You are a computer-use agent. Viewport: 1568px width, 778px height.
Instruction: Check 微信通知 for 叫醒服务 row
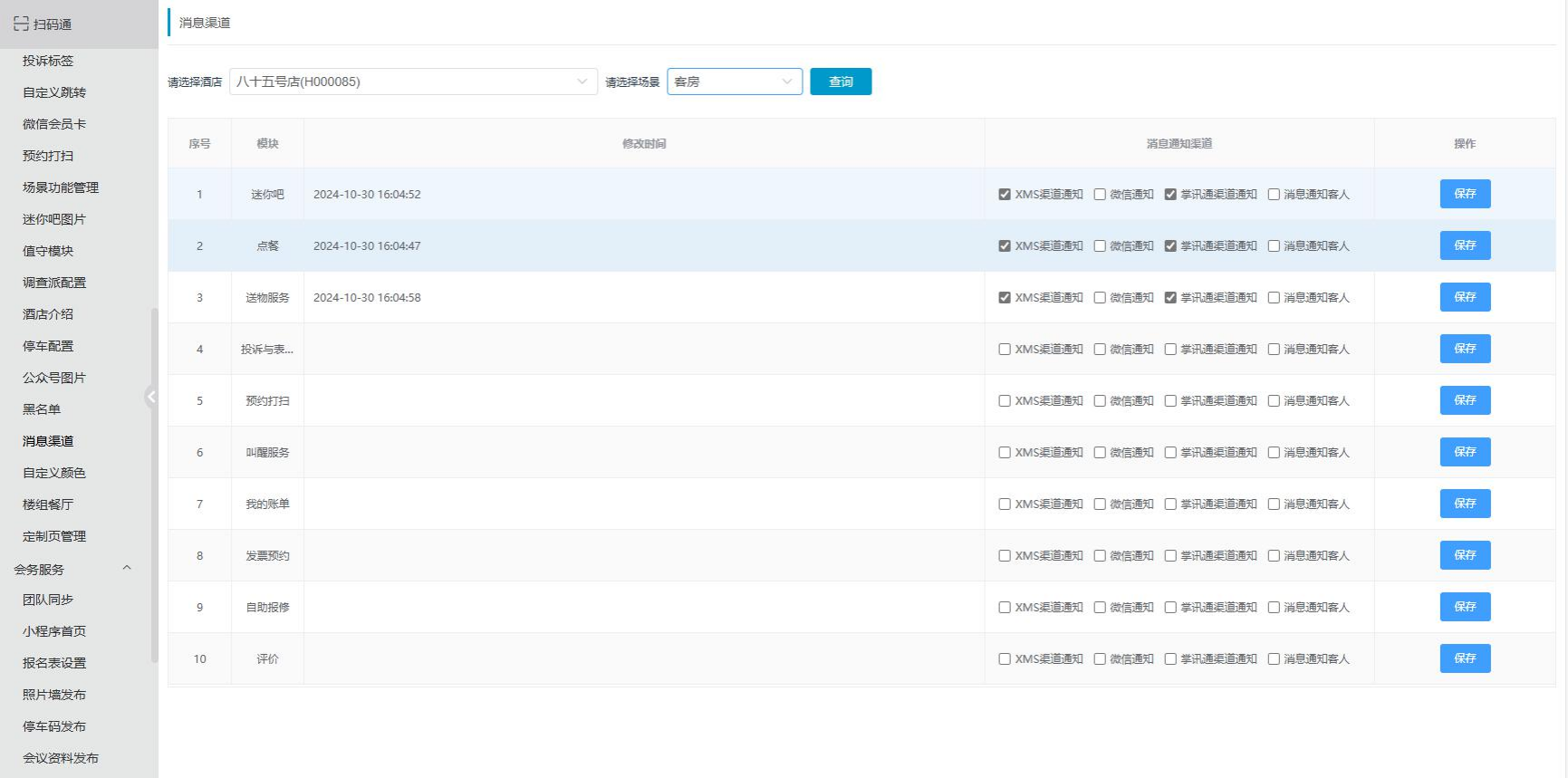coord(1100,452)
